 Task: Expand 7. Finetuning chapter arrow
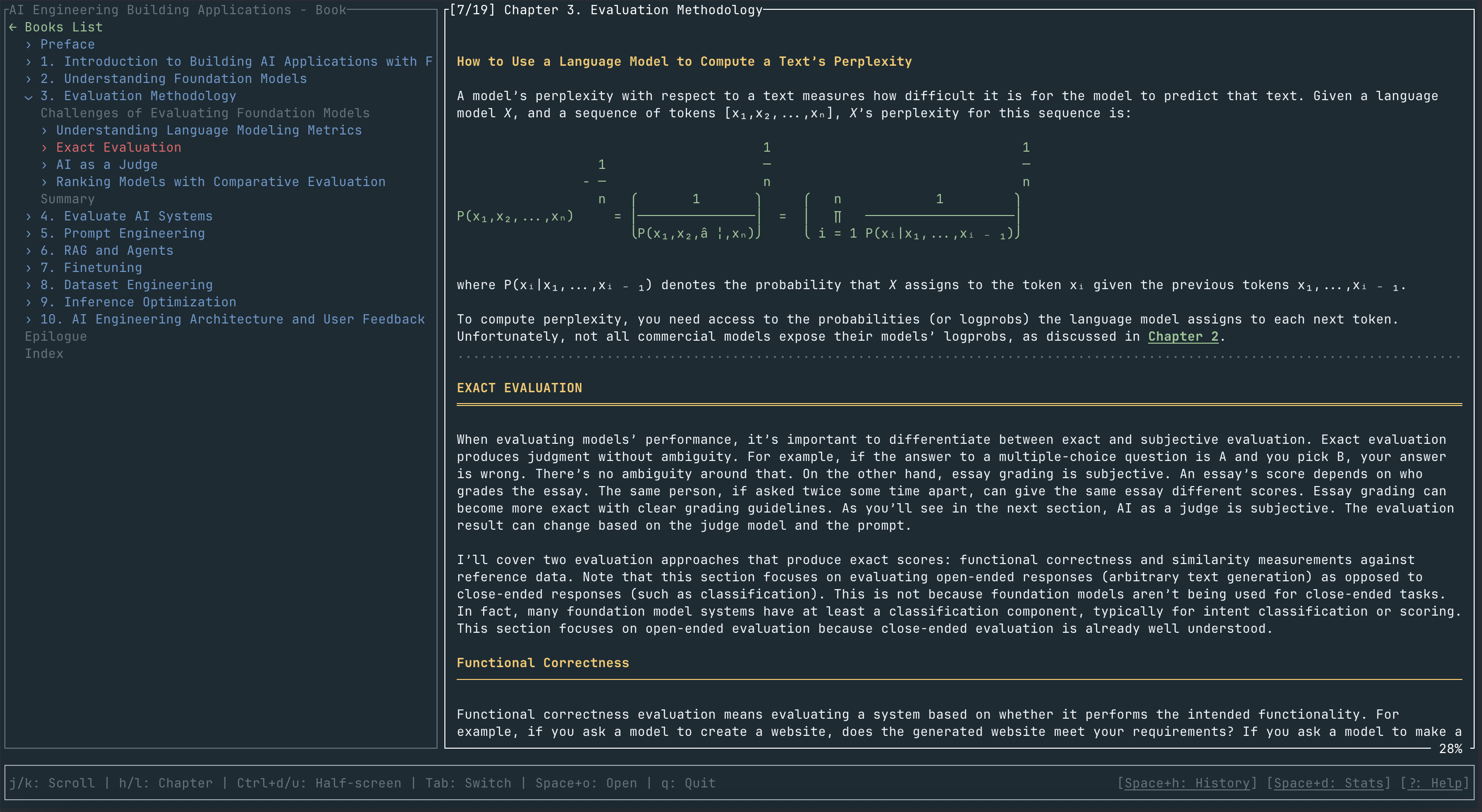tap(28, 268)
